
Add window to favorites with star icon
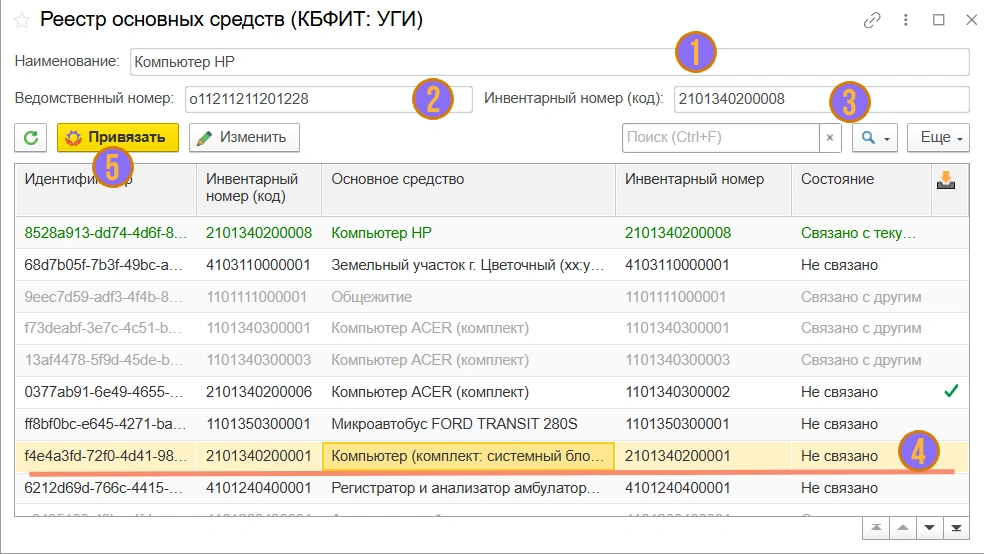point(22,21)
